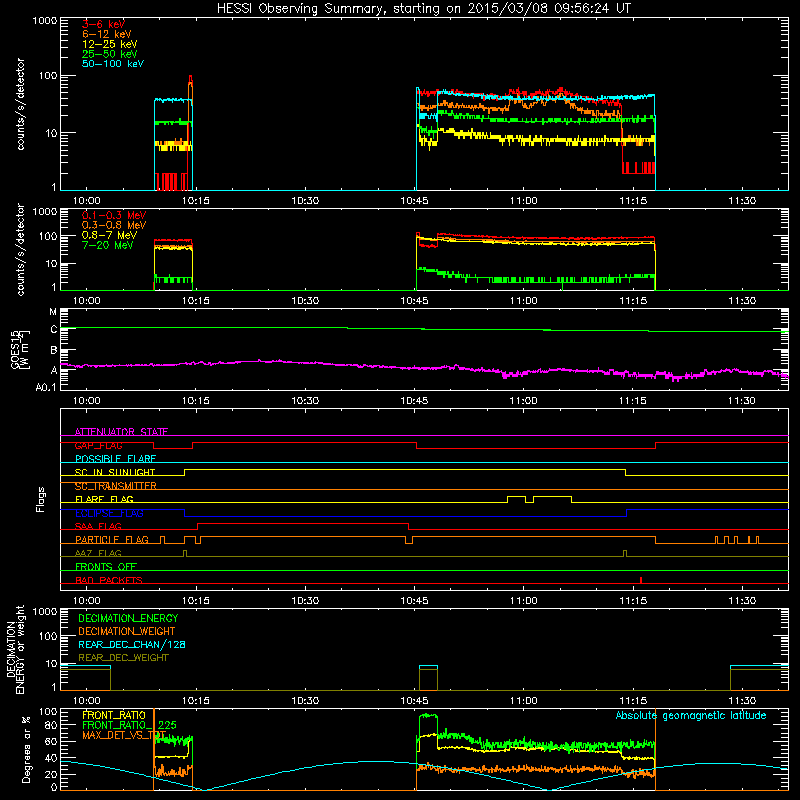This screenshot has width=800, height=800.
Task: Select the 0.1-0.3 MeV legend label
Action: pos(114,216)
